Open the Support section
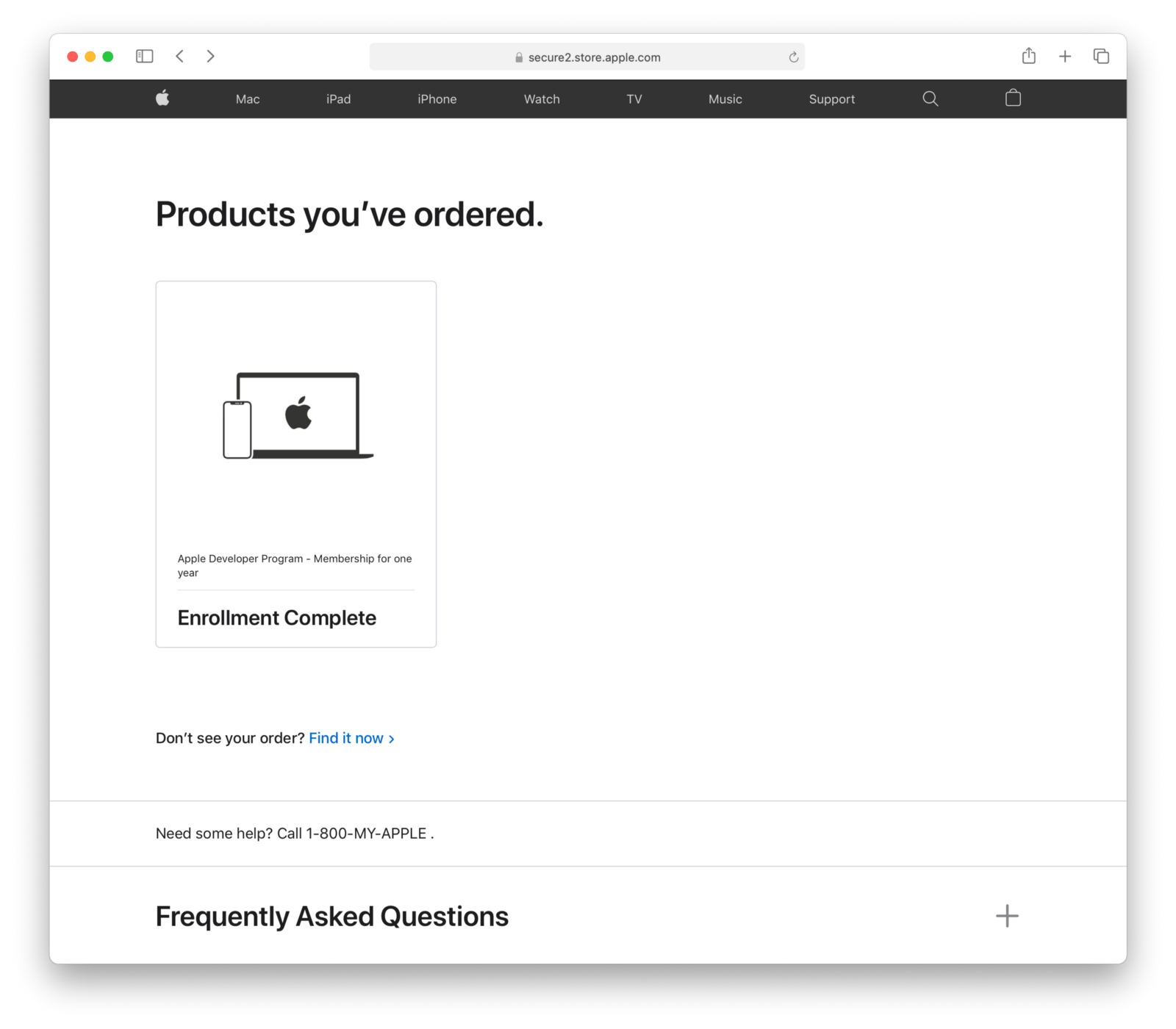Screen dimensions: 1176x1029 click(831, 98)
